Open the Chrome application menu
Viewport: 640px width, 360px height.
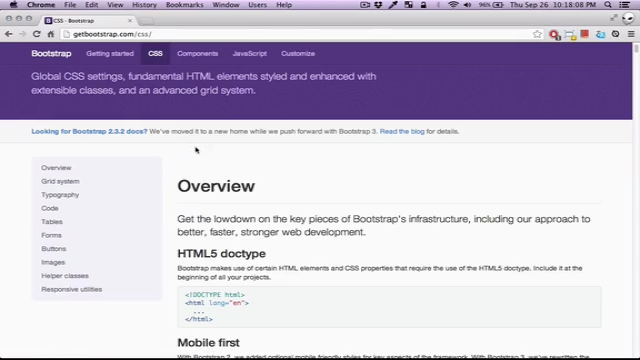pos(41,5)
